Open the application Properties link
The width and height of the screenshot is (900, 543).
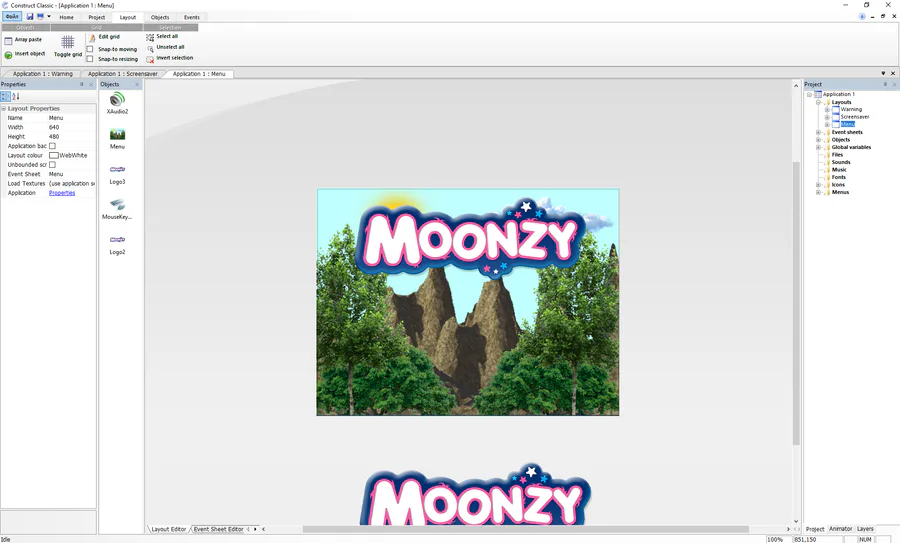tap(62, 193)
